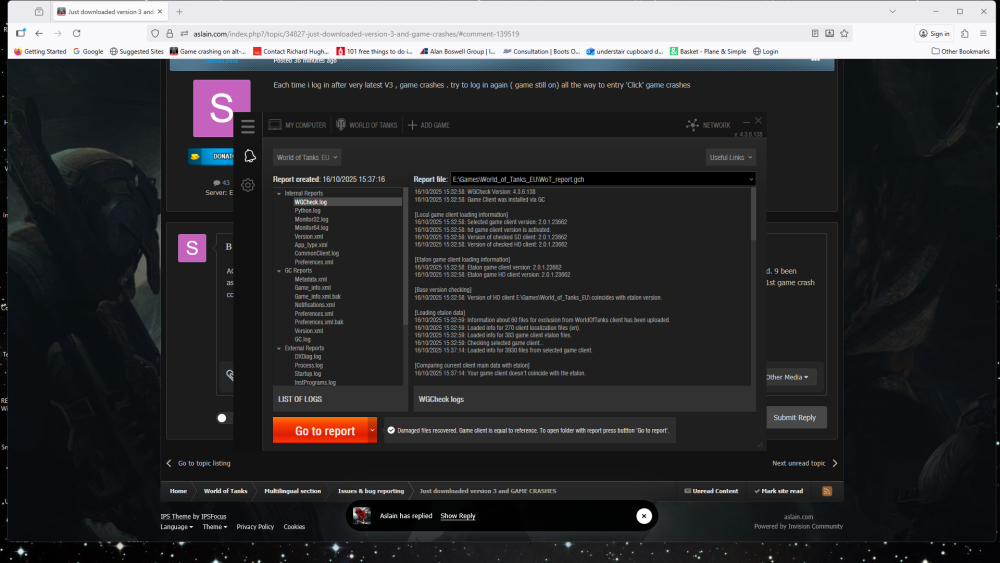Collapse the GC Reports tree node
1000x563 pixels.
pyautogui.click(x=279, y=271)
